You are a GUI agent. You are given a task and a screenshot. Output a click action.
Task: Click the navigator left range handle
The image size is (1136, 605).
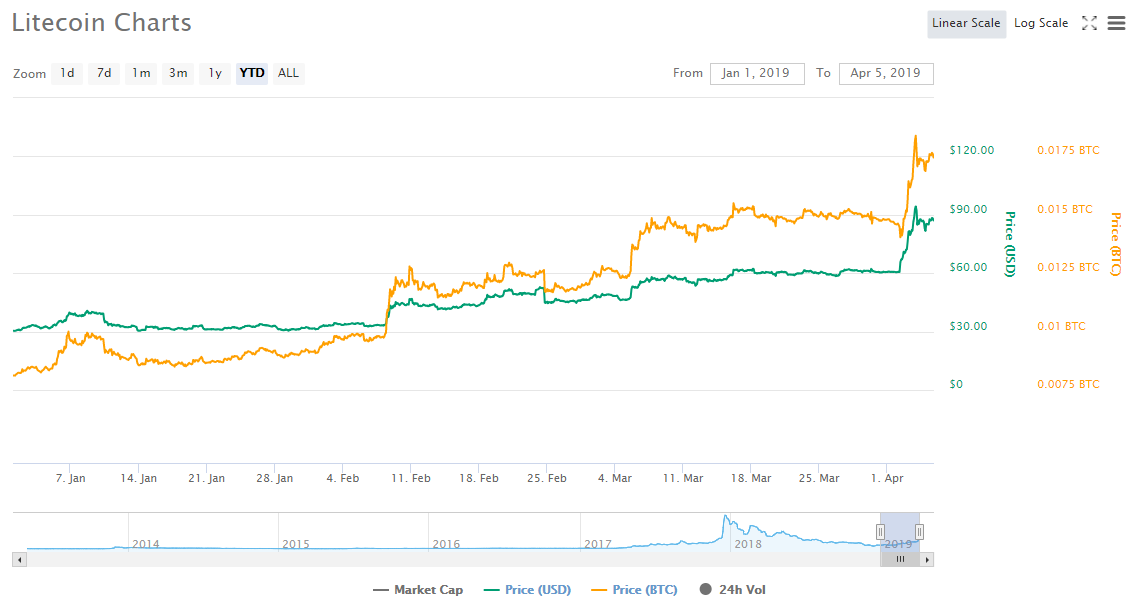(x=881, y=531)
